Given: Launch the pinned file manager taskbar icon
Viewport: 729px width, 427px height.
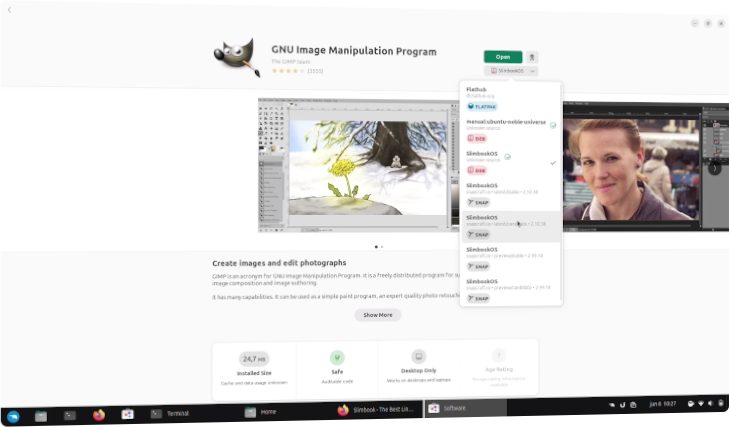Looking at the screenshot, I should [41, 416].
